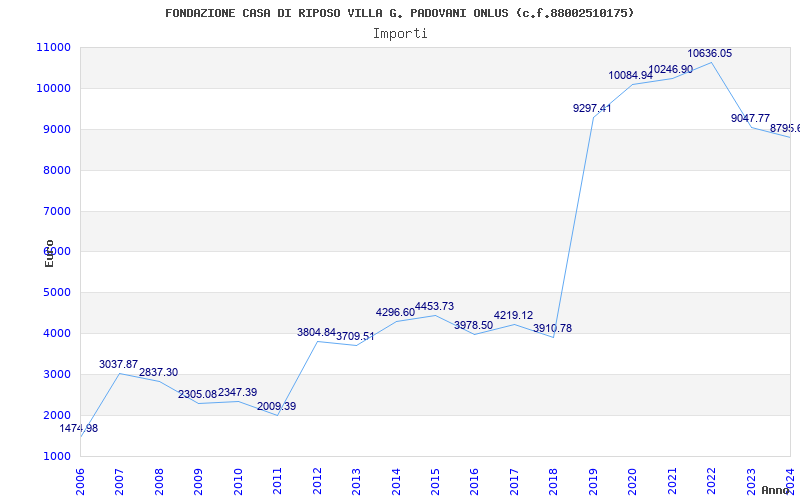Screen dimensions: 800x500
Task: Click data label 4453.73
Action: (x=434, y=307)
